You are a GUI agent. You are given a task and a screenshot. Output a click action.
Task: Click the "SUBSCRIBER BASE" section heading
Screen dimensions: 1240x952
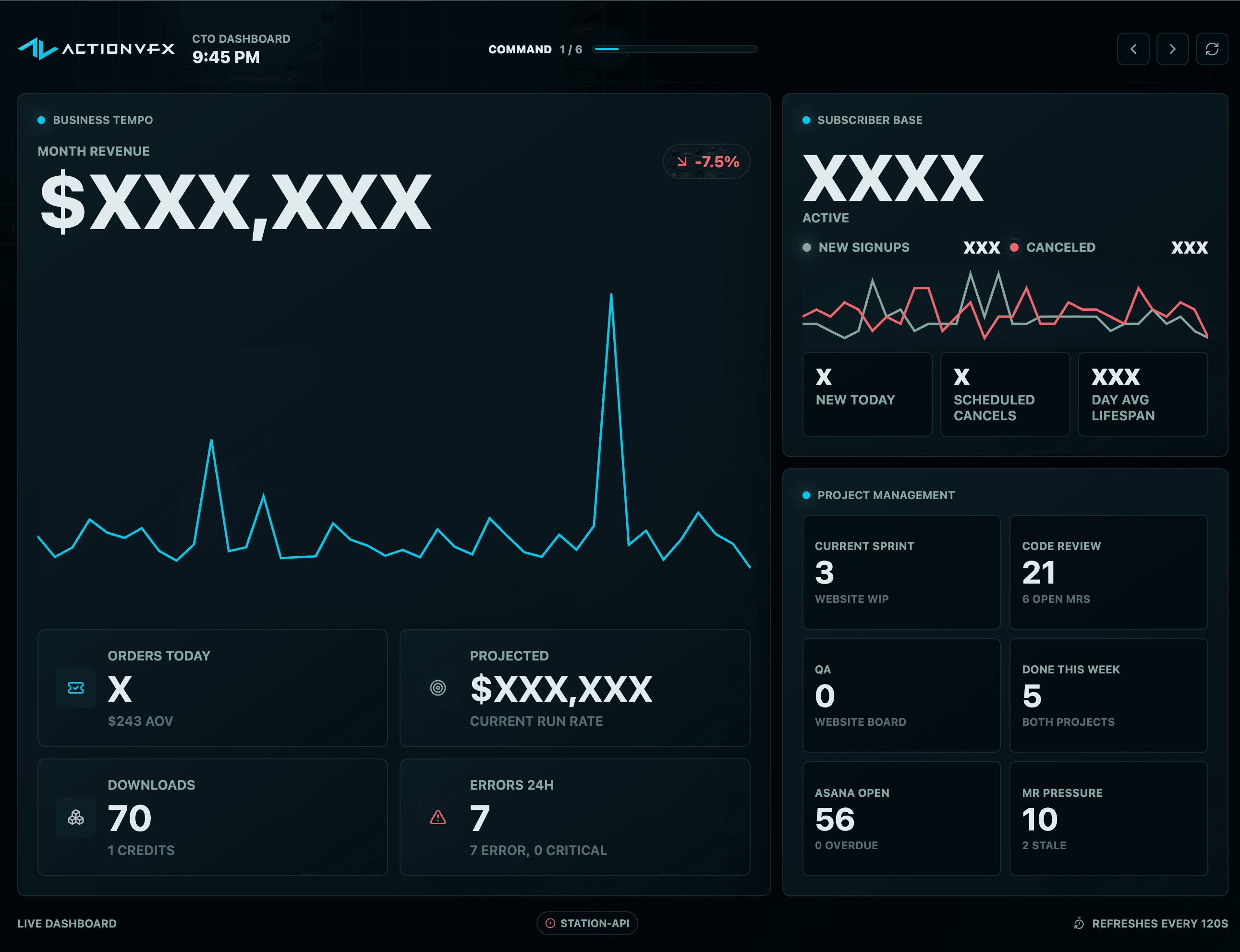(870, 120)
